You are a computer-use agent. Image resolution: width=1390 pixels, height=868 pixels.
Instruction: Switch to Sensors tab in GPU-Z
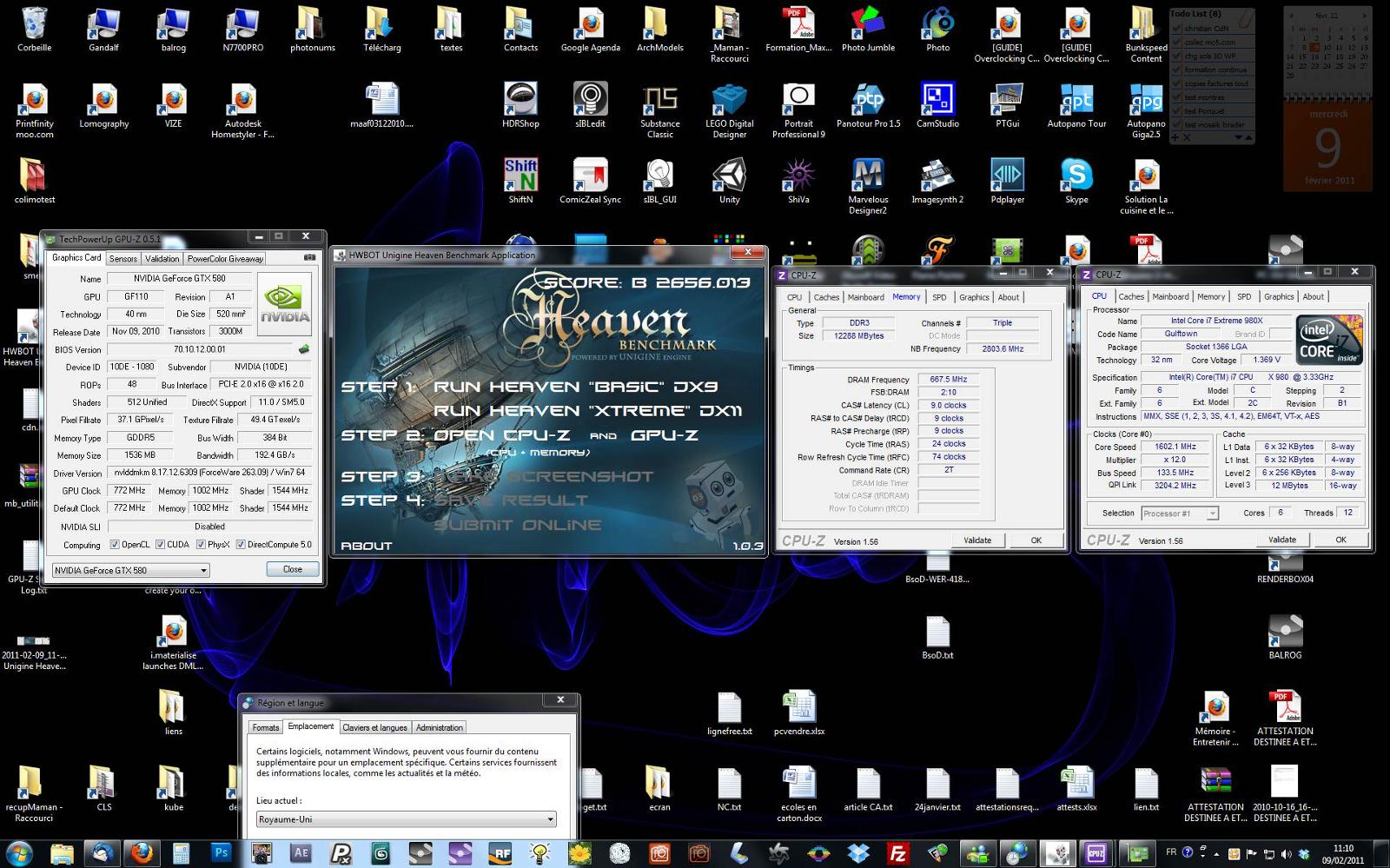tap(123, 258)
